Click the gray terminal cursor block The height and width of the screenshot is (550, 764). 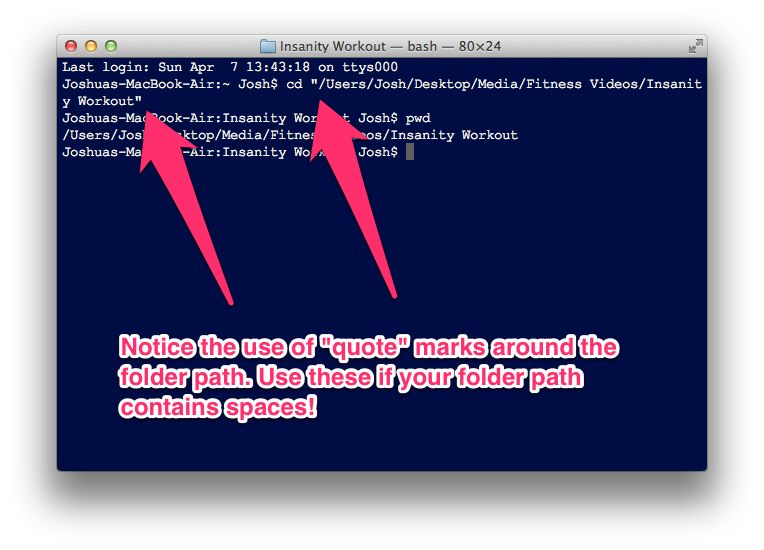coord(410,152)
